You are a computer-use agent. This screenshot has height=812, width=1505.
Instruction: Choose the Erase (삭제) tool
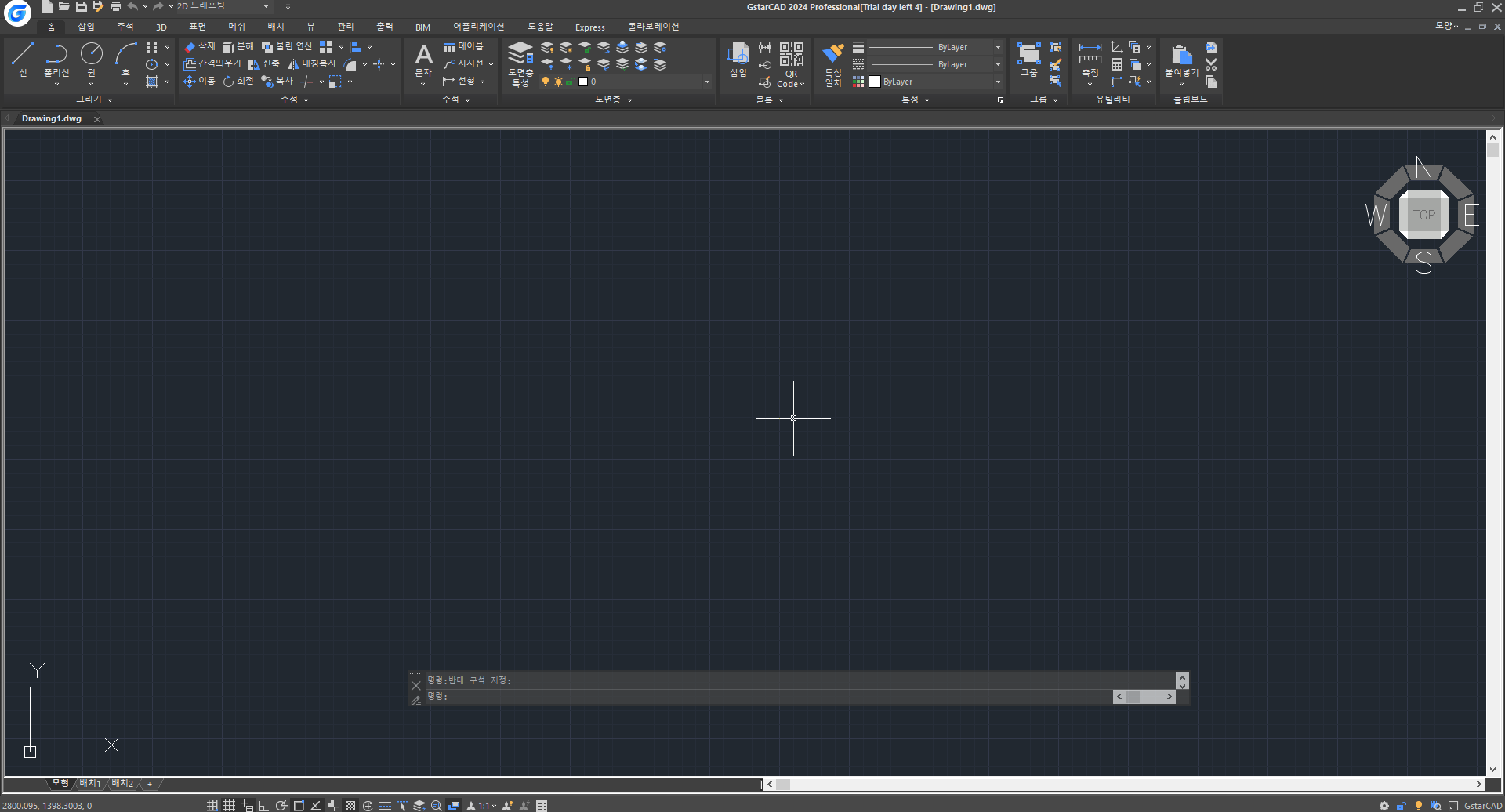[199, 47]
